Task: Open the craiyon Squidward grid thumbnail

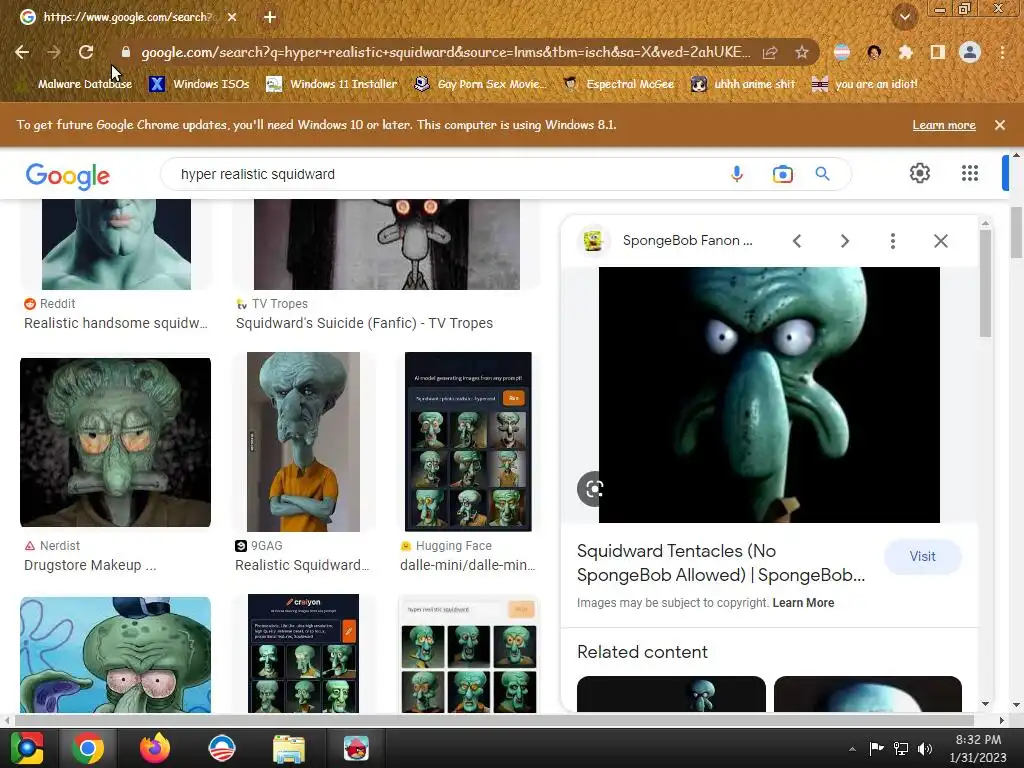Action: pos(303,653)
